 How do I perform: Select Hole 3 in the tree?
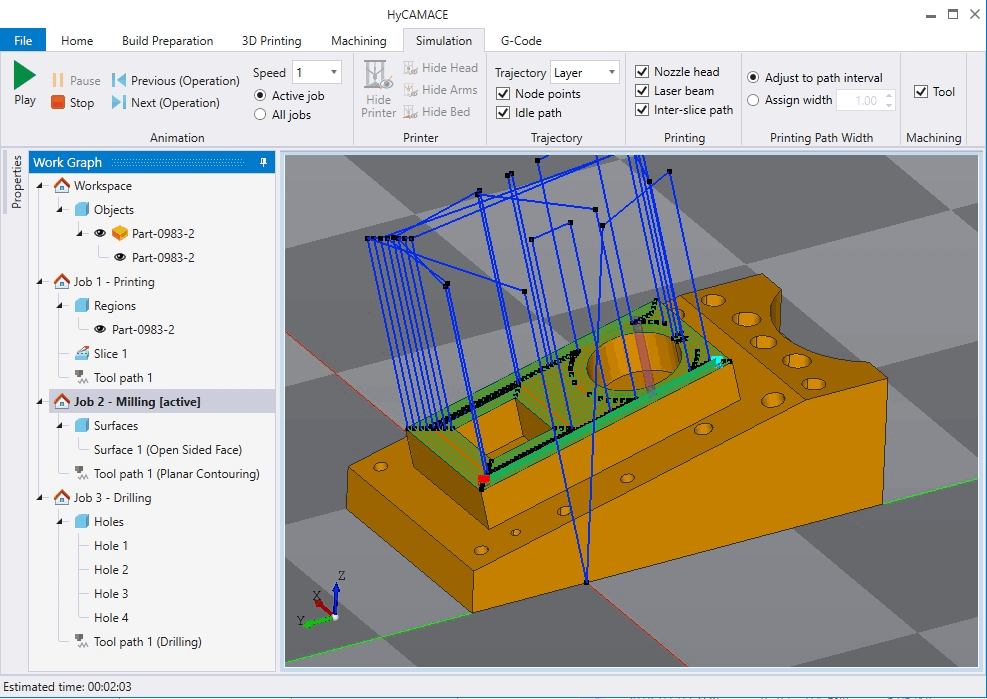tap(111, 593)
